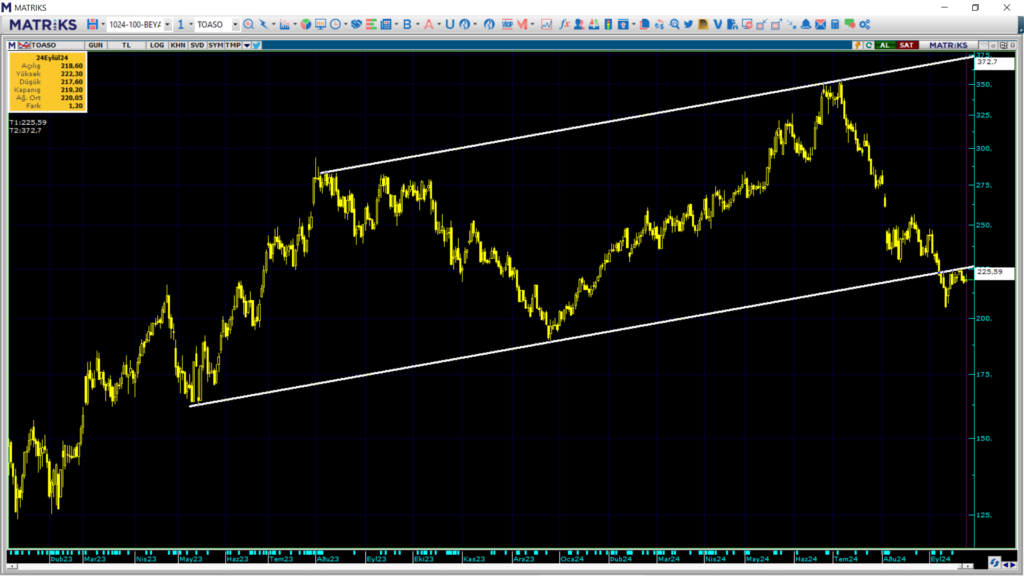
Task: Open the bar chart icon
Action: [x=284, y=24]
